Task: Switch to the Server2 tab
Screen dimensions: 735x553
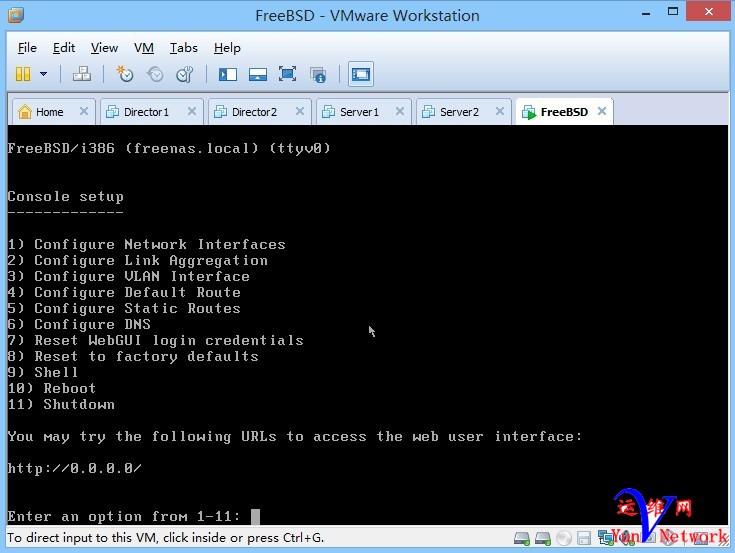Action: coord(457,112)
